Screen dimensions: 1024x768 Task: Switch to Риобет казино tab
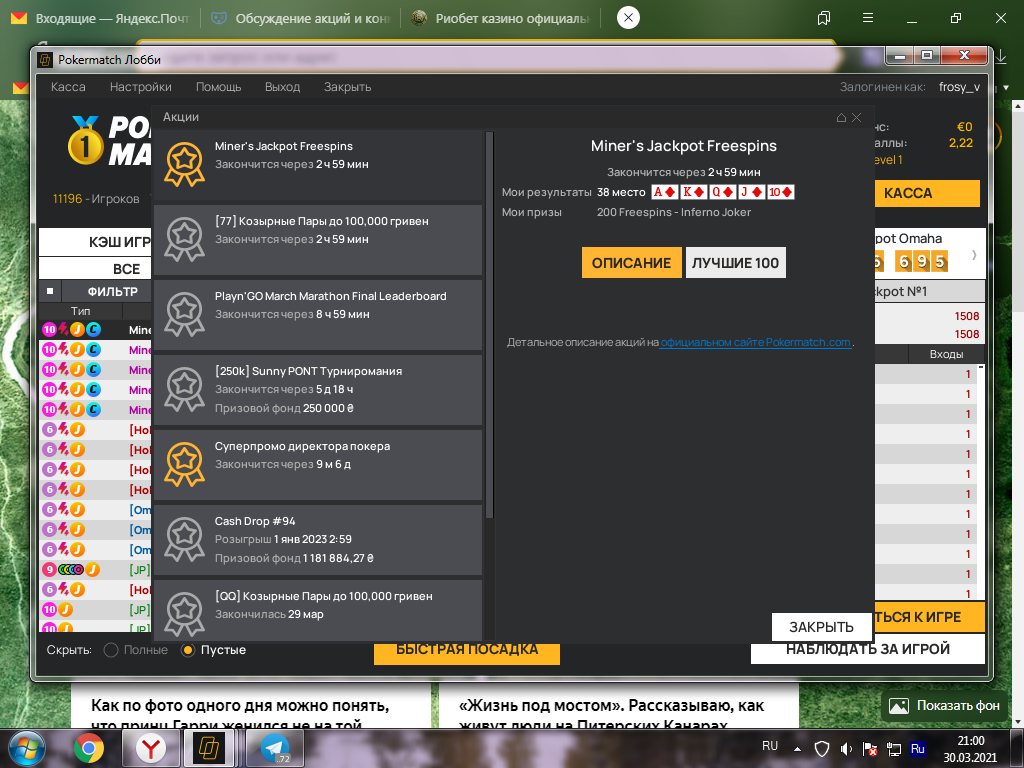(501, 18)
